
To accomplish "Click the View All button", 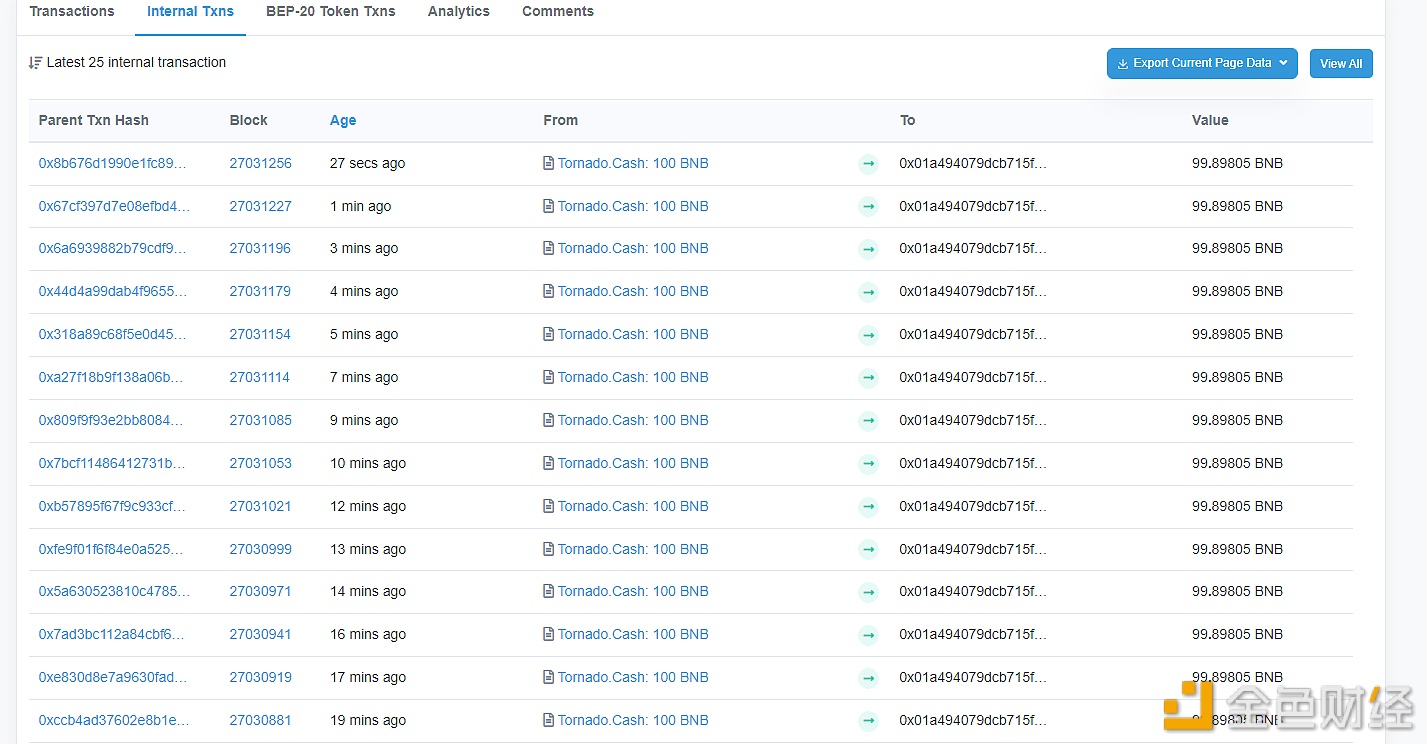I will [1341, 63].
